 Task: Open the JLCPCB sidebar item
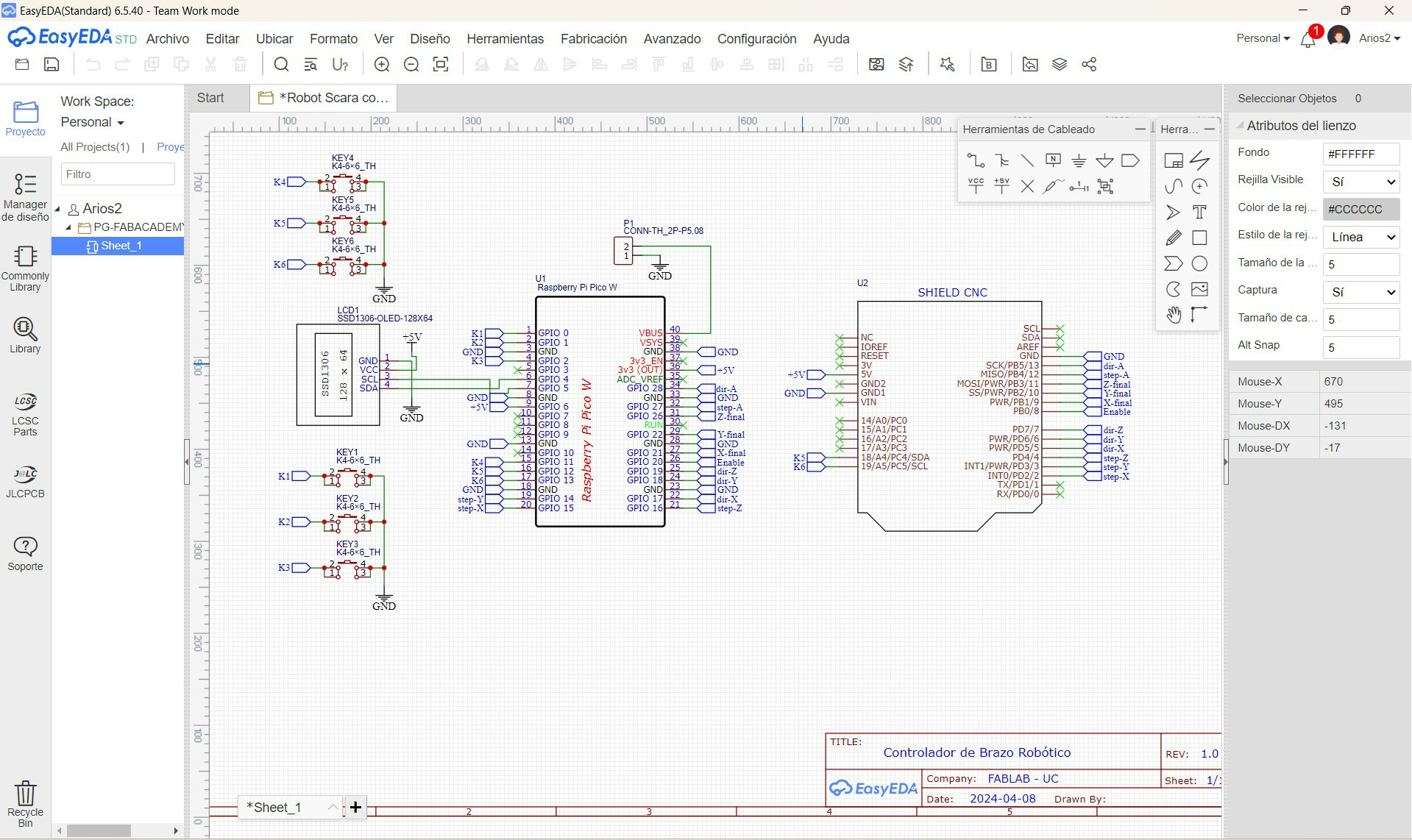[25, 482]
